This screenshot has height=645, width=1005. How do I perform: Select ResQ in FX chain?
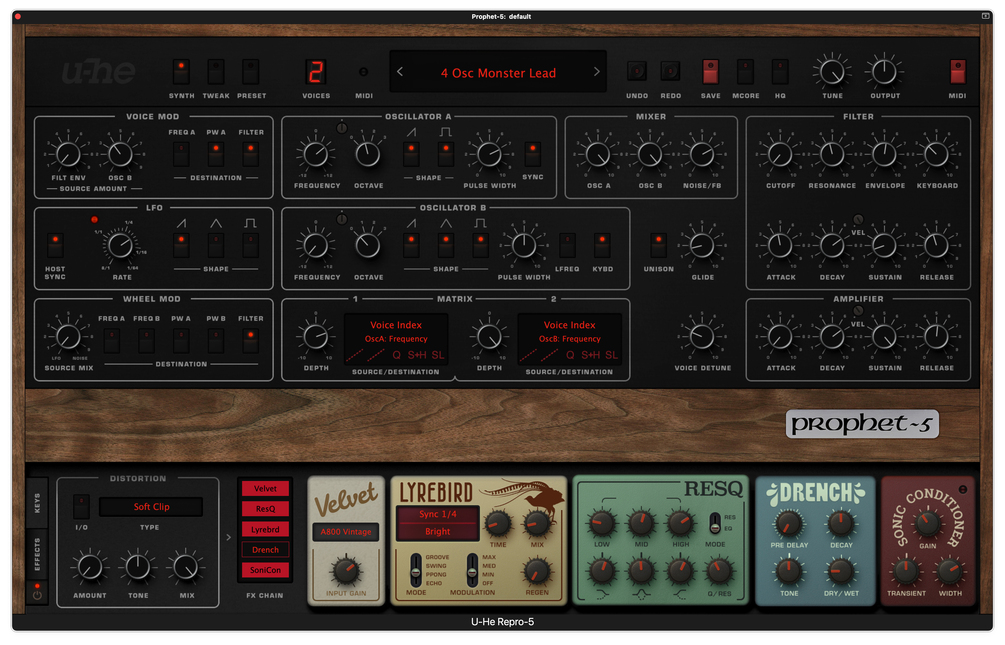click(x=265, y=509)
